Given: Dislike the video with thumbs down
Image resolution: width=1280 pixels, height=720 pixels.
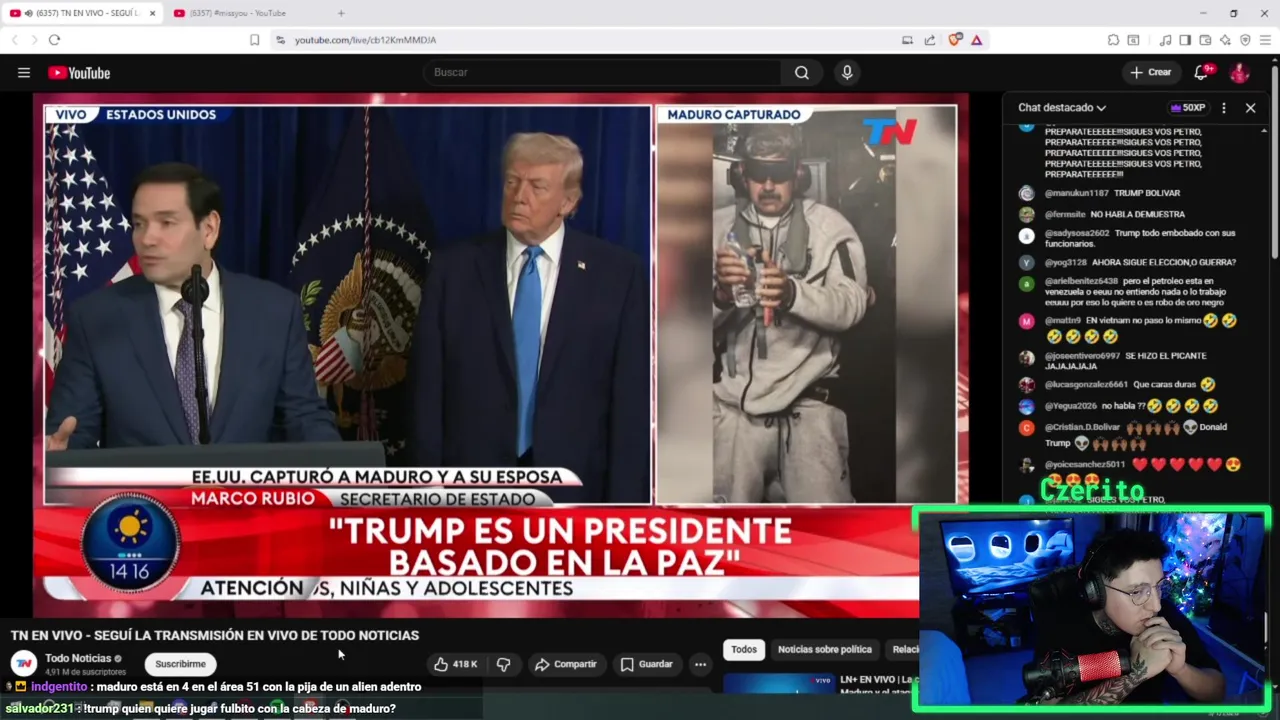Looking at the screenshot, I should tap(504, 664).
